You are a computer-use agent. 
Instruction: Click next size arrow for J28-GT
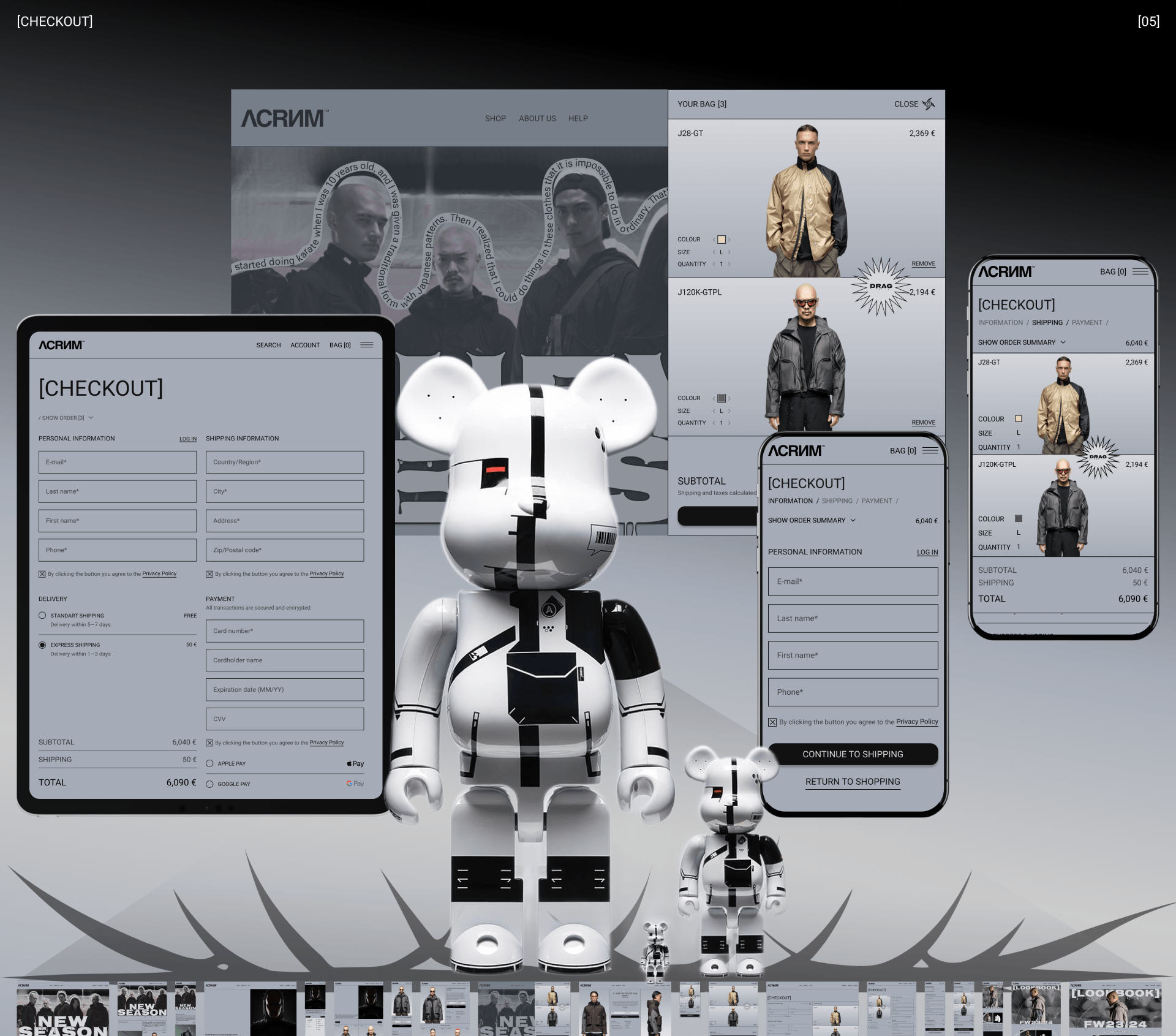coord(729,252)
